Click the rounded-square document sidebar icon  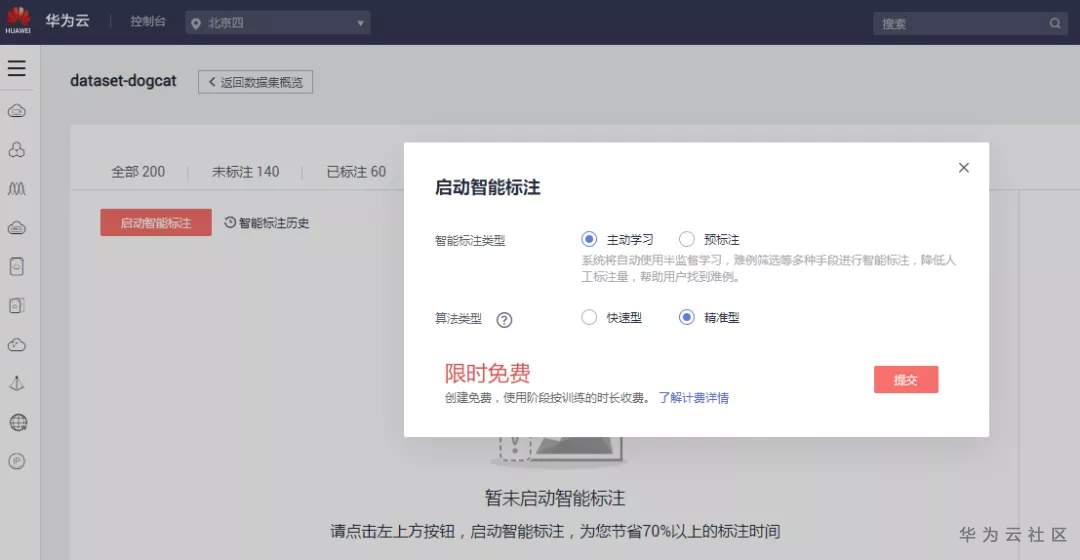pos(17,267)
